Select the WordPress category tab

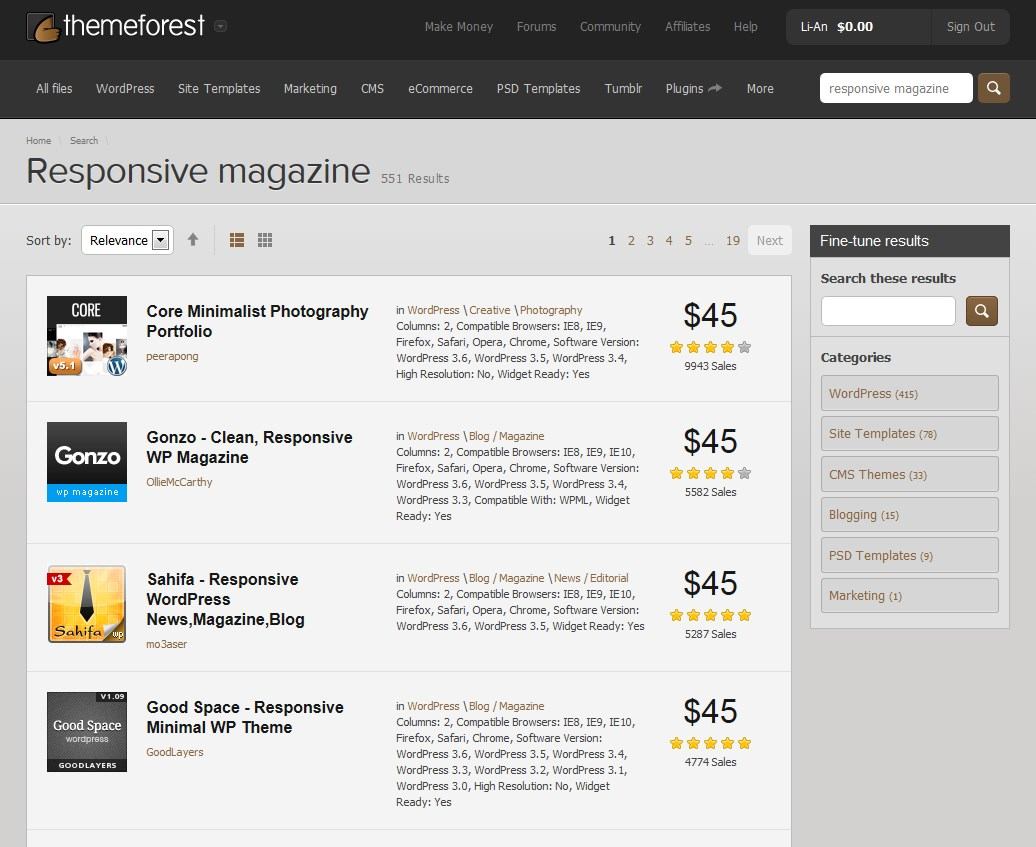click(125, 89)
